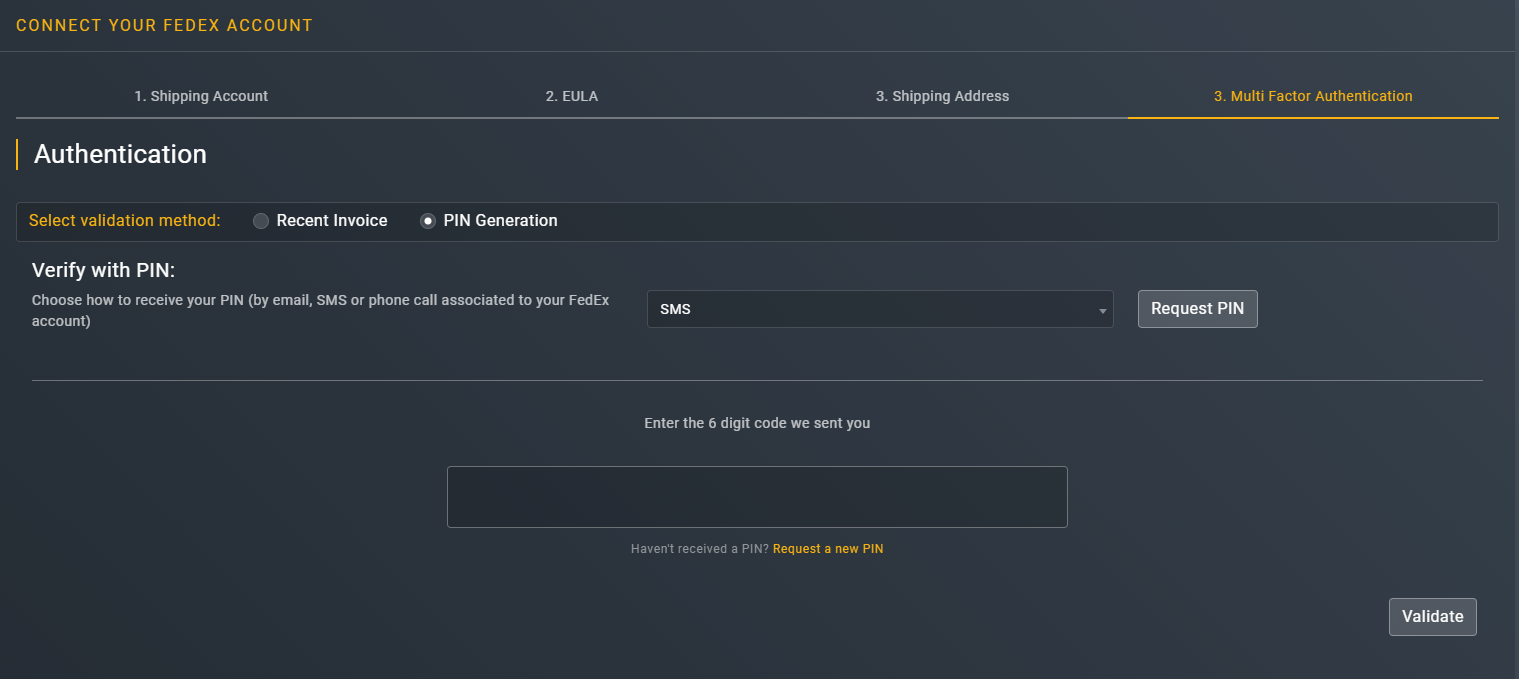Focus the 6 digit code input field

coord(757,497)
